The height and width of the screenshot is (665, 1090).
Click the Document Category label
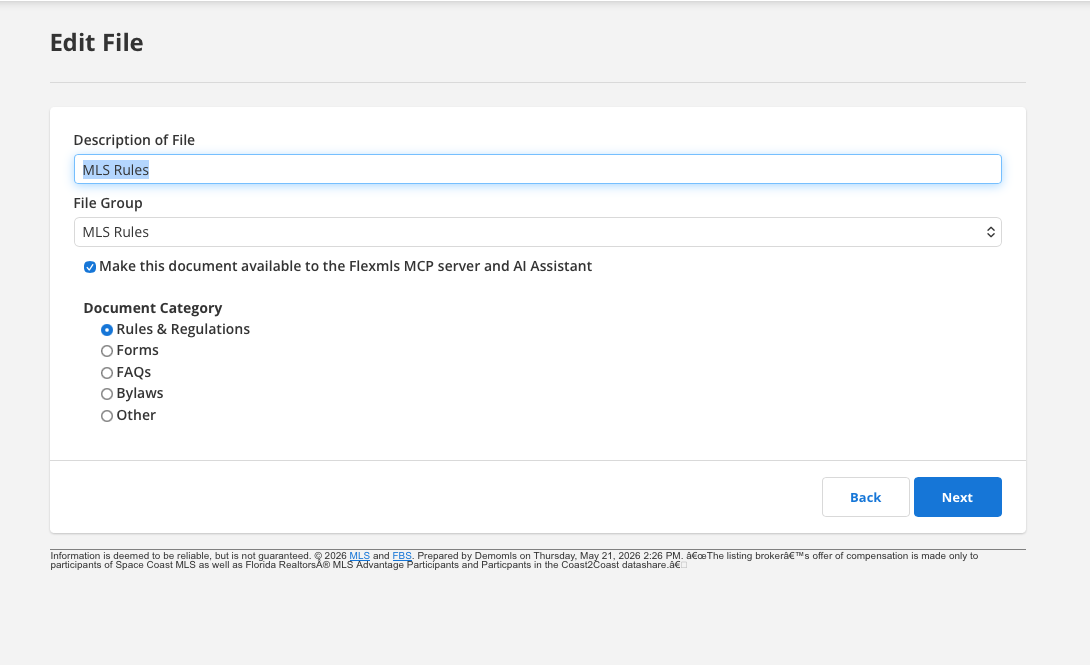[153, 308]
